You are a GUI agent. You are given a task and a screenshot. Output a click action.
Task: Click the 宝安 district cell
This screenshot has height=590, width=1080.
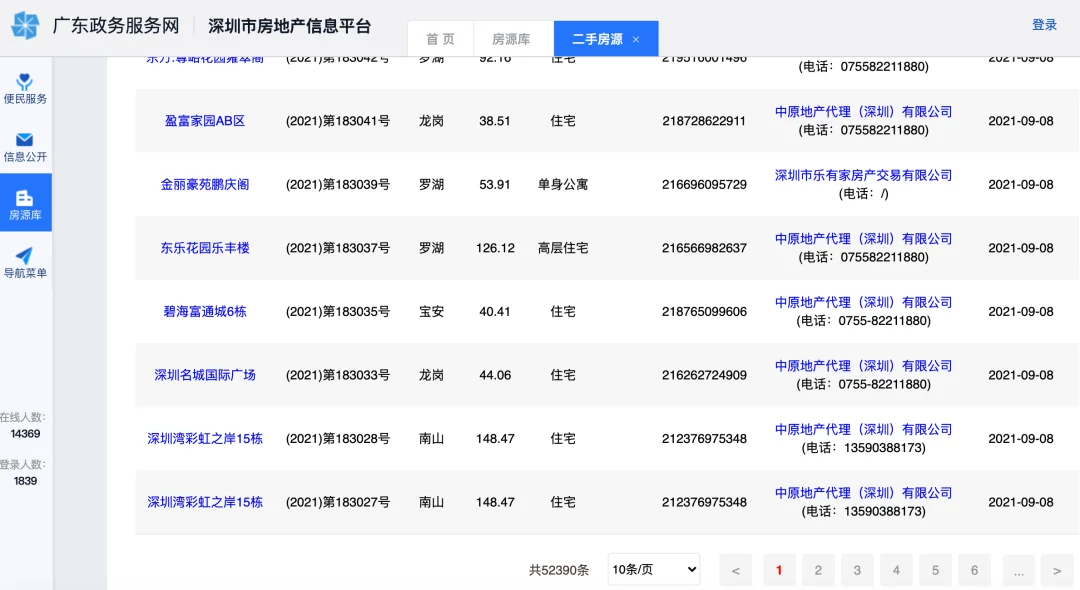click(431, 312)
